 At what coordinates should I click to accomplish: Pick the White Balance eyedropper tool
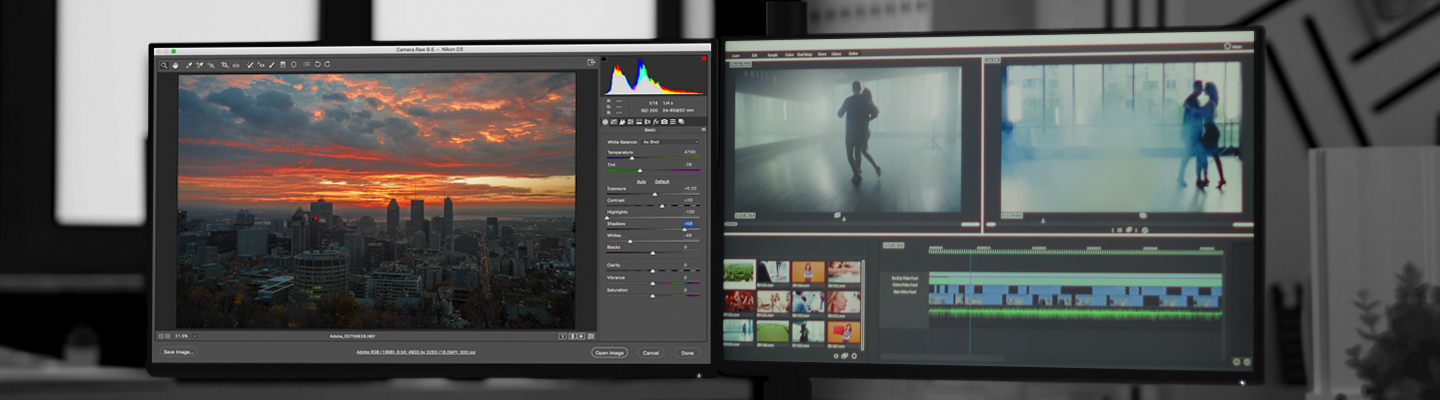[188, 65]
